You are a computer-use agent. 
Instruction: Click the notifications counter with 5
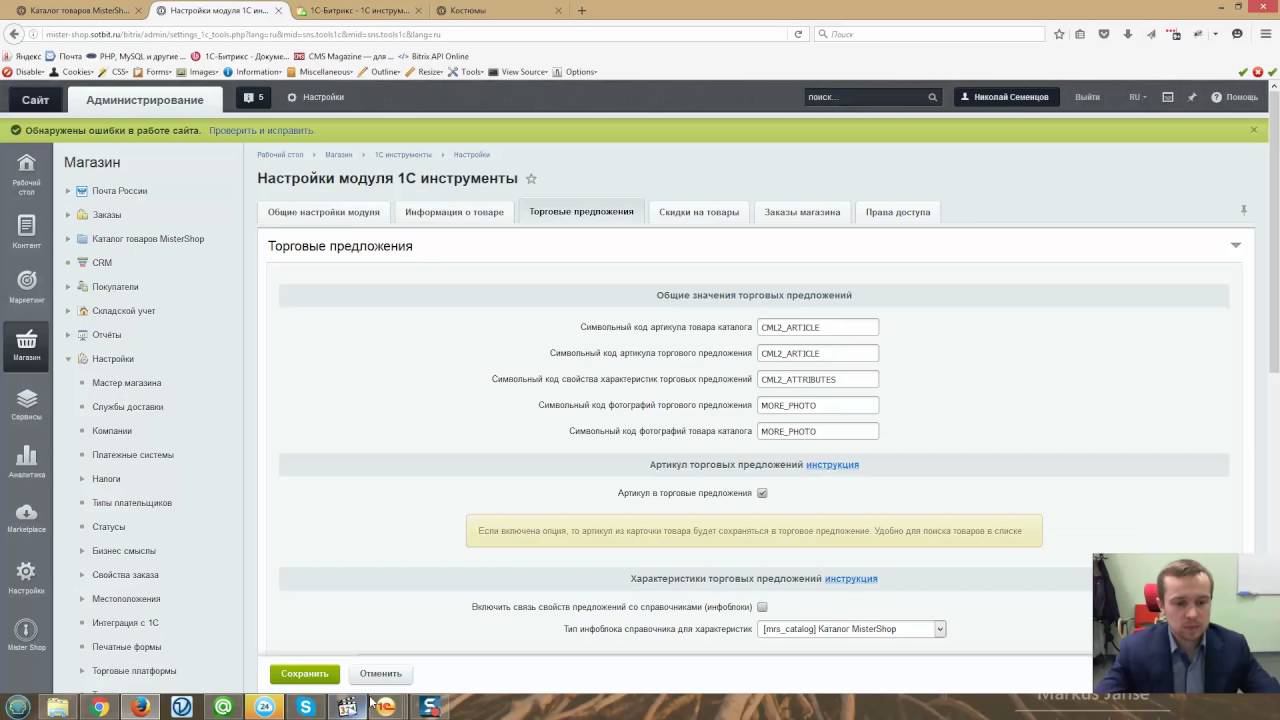point(253,97)
